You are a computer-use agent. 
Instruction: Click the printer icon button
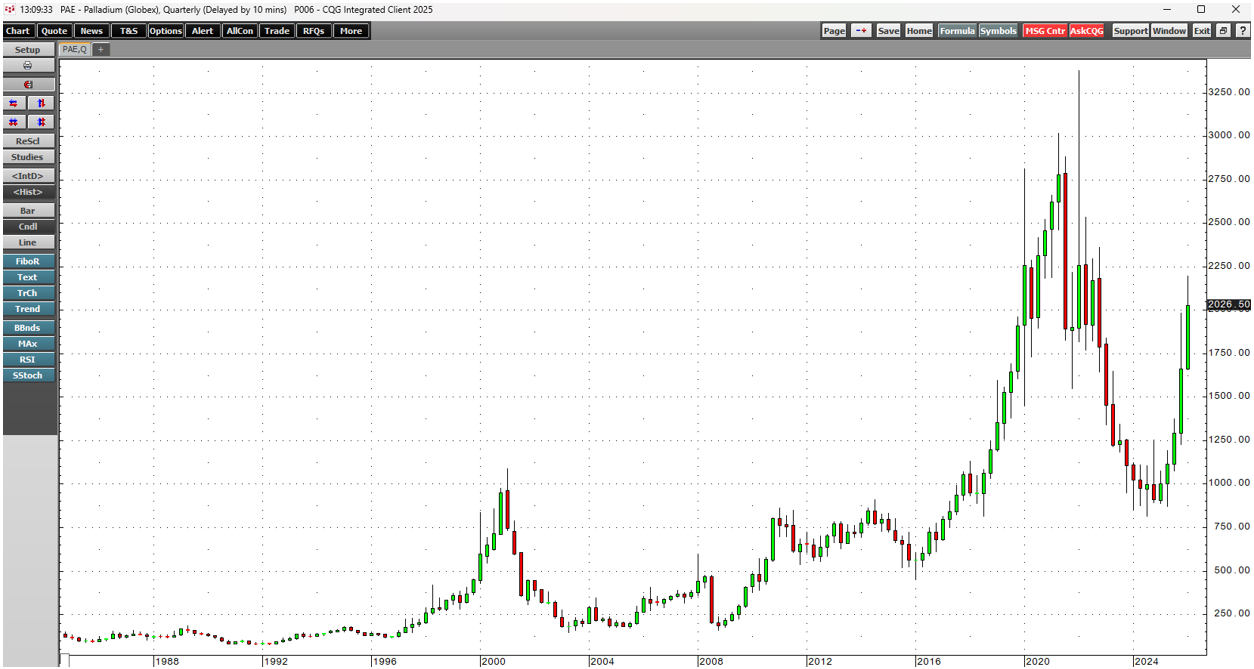[28, 66]
